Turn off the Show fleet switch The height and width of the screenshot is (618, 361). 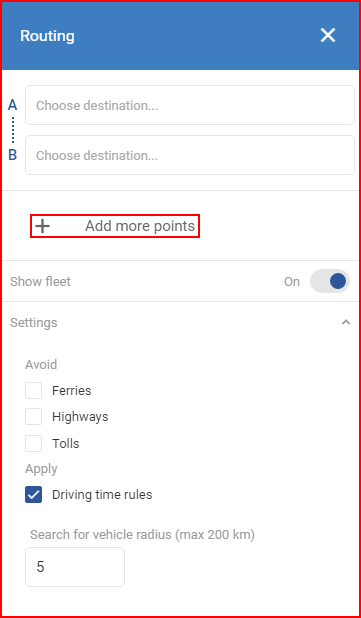click(x=330, y=281)
